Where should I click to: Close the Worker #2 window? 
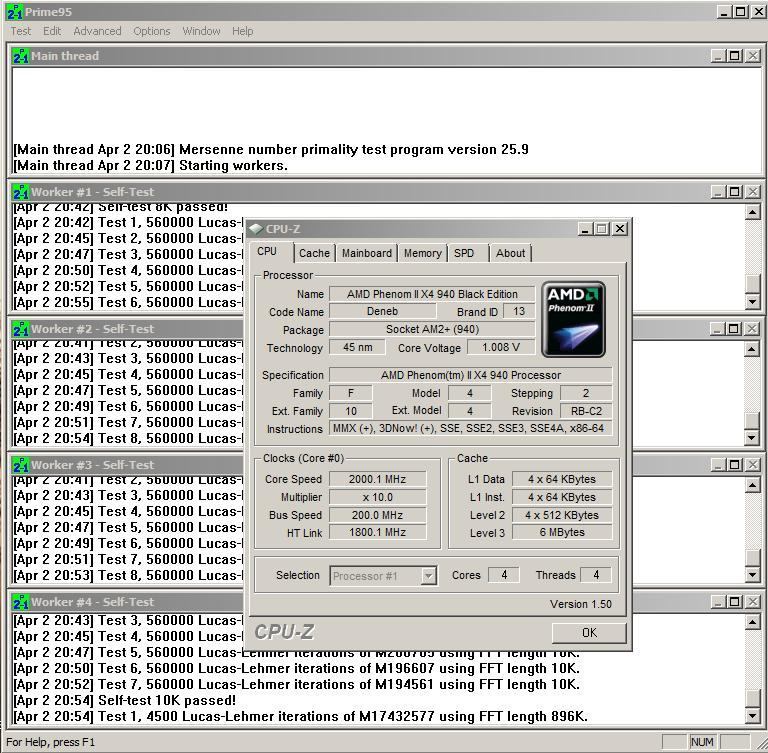click(x=752, y=329)
